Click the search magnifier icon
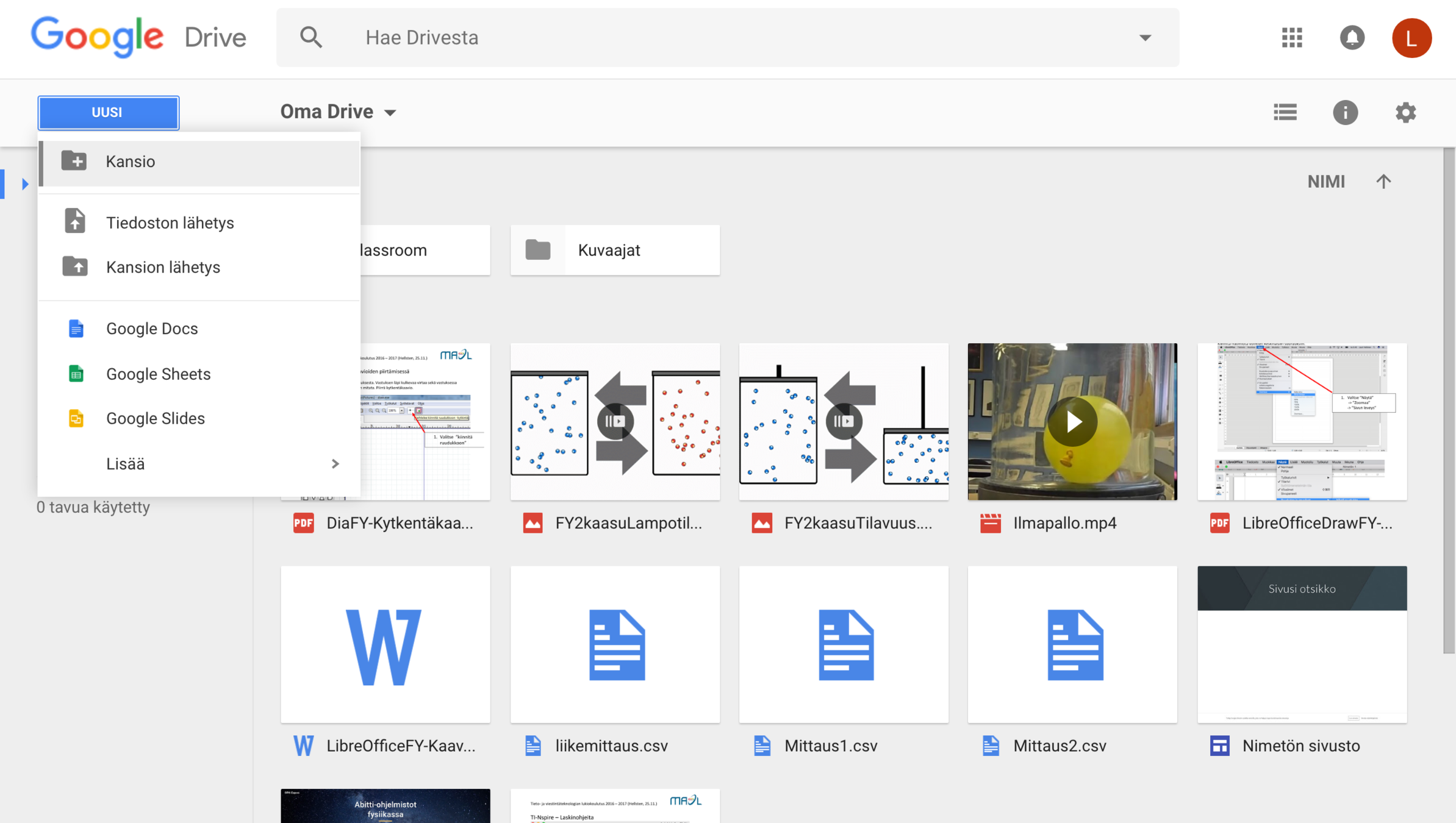The height and width of the screenshot is (823, 1456). [x=311, y=38]
